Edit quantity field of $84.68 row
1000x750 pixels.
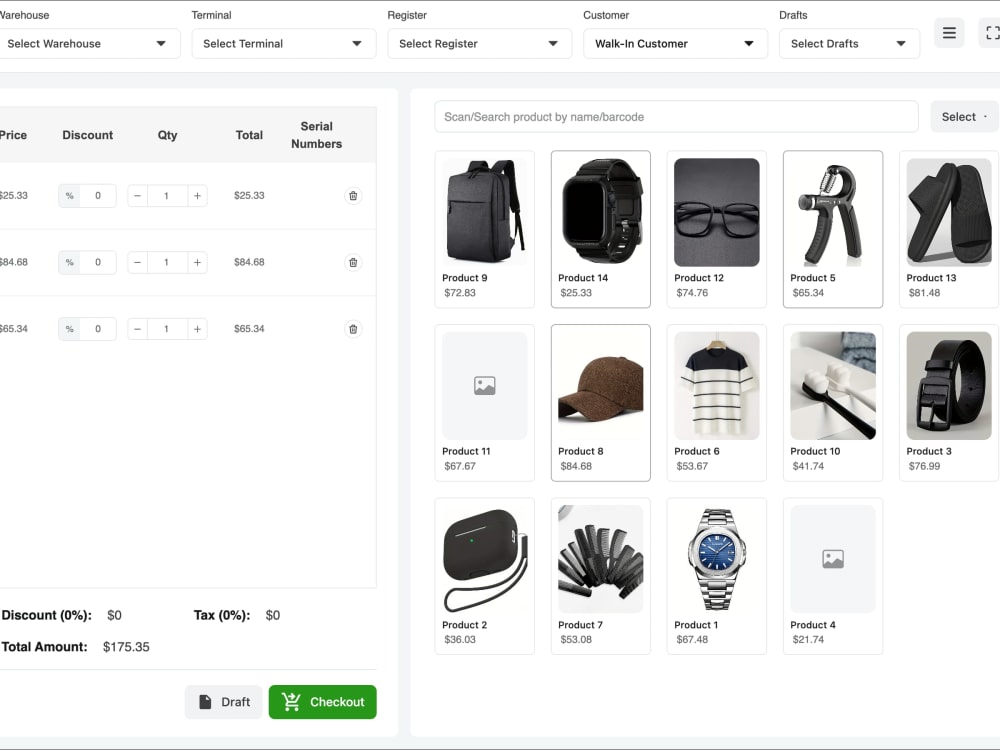pyautogui.click(x=167, y=262)
